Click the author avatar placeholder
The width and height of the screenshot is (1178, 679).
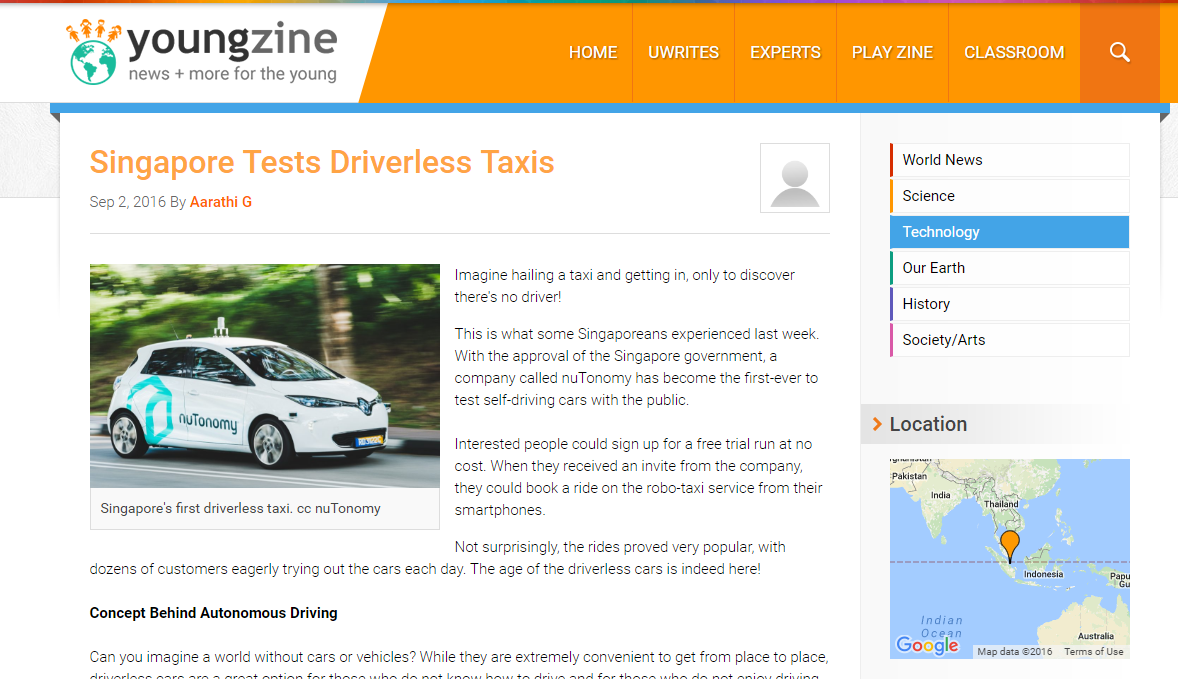[x=795, y=178]
